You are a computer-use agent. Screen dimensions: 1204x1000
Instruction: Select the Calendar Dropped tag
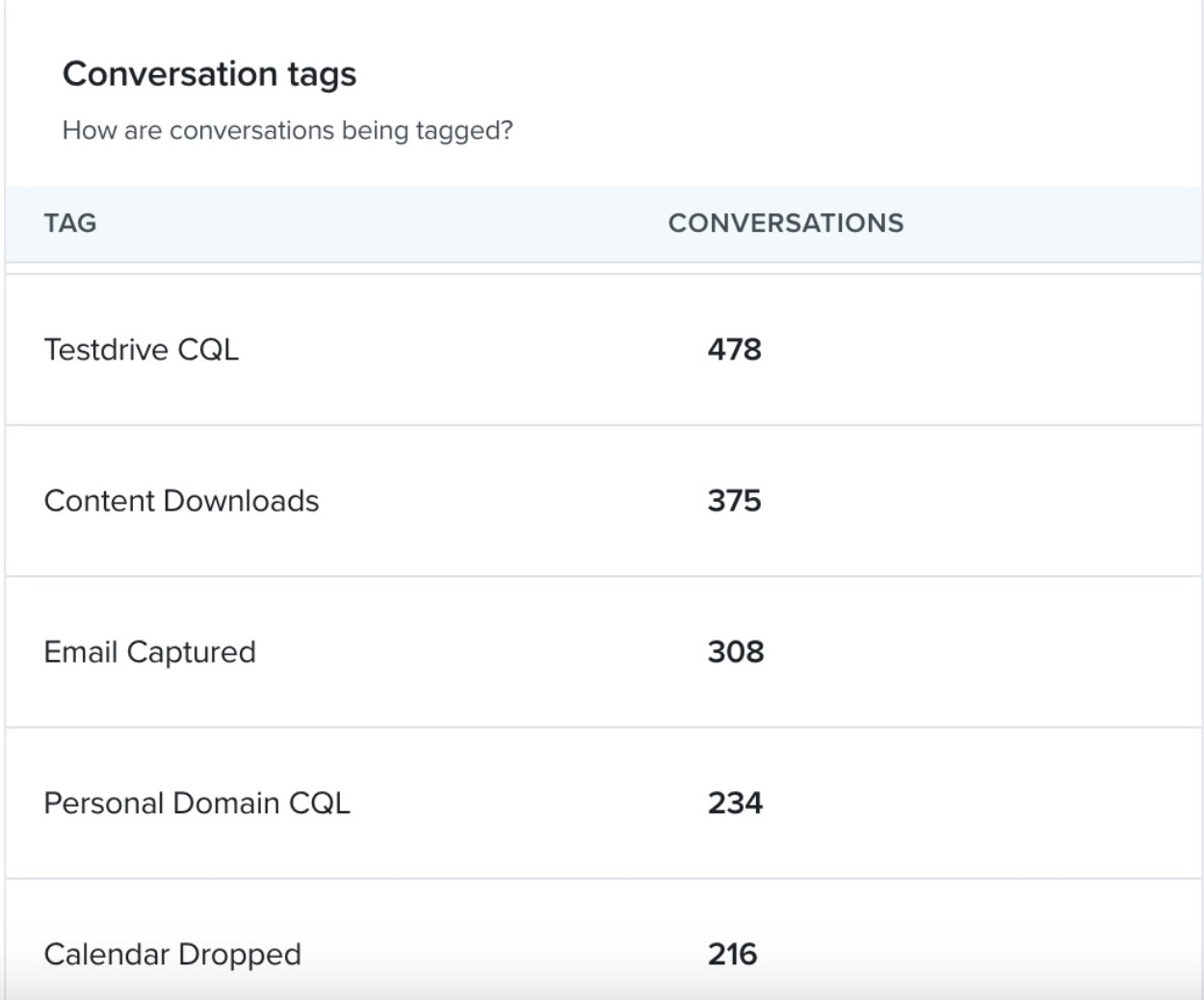click(x=172, y=955)
